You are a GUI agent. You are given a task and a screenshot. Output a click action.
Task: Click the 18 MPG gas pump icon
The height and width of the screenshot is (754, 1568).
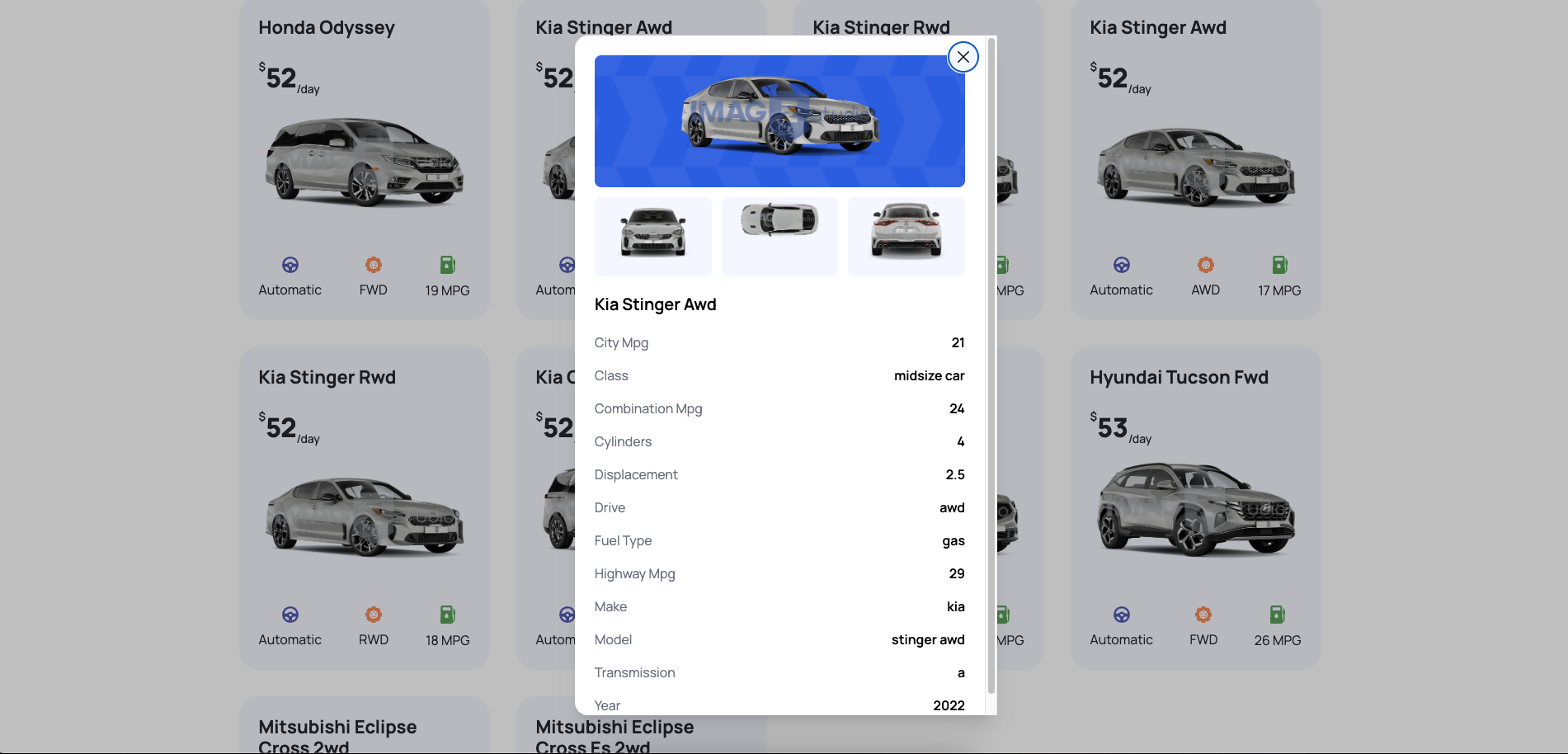[448, 615]
